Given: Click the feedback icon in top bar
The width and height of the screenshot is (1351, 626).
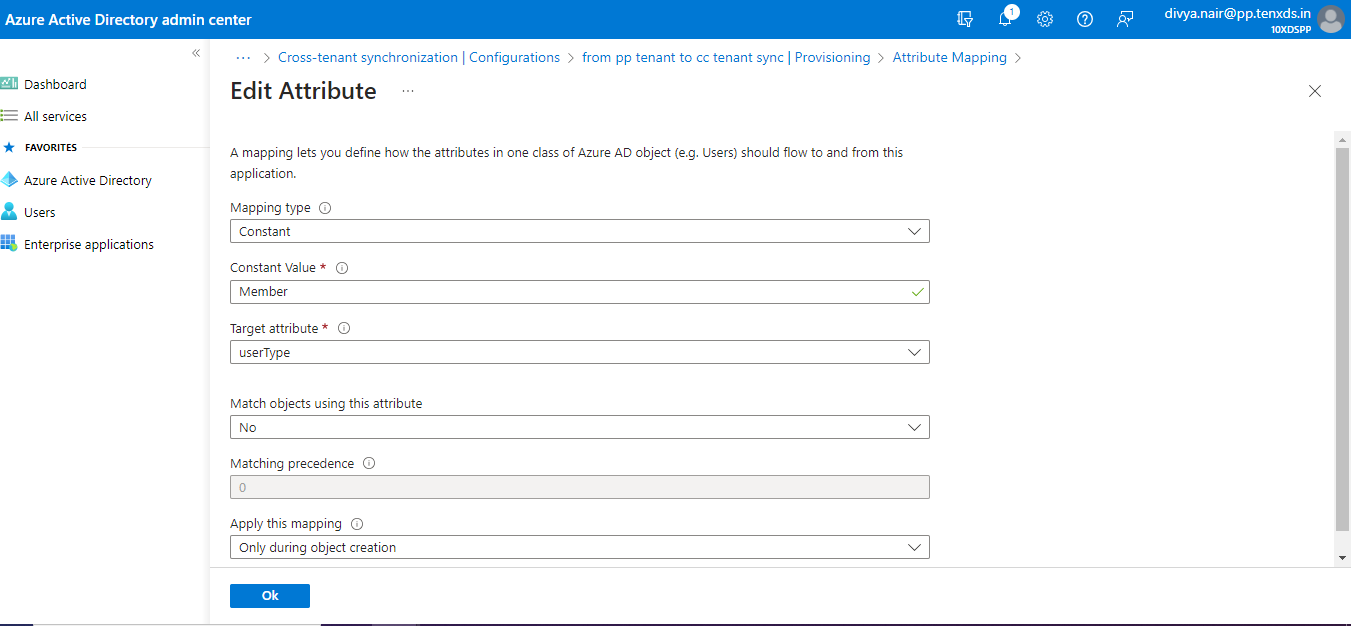Looking at the screenshot, I should coord(1124,19).
